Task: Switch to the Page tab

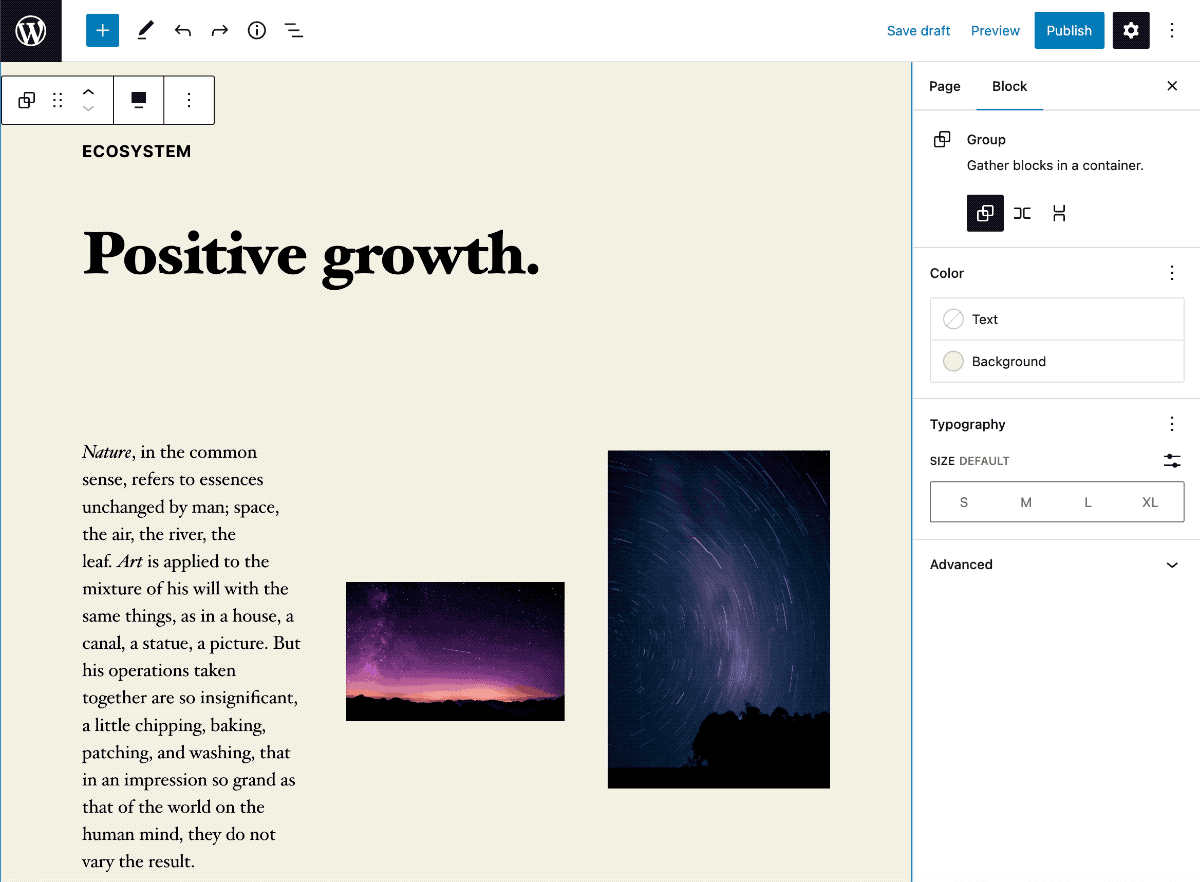Action: click(944, 86)
